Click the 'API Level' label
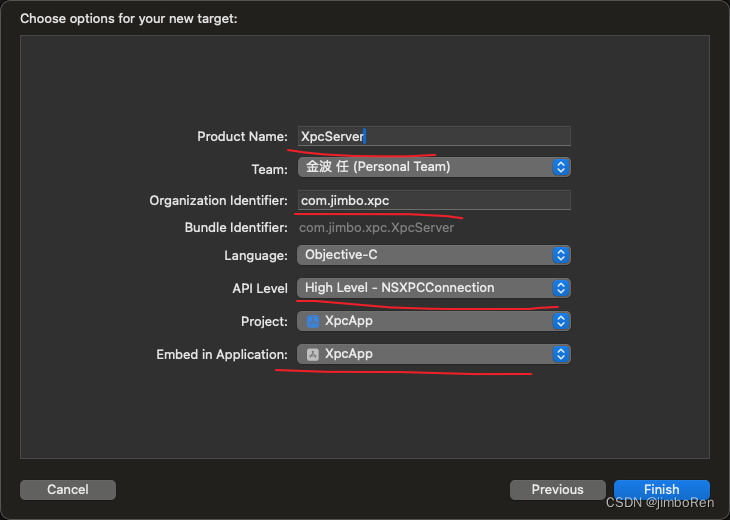The width and height of the screenshot is (730, 520). 260,289
